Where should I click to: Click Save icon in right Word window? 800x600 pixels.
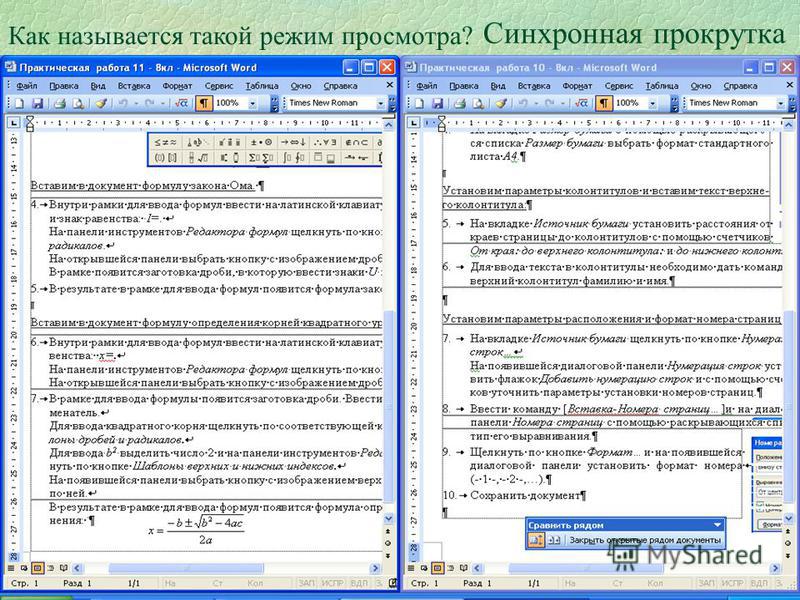[x=437, y=104]
